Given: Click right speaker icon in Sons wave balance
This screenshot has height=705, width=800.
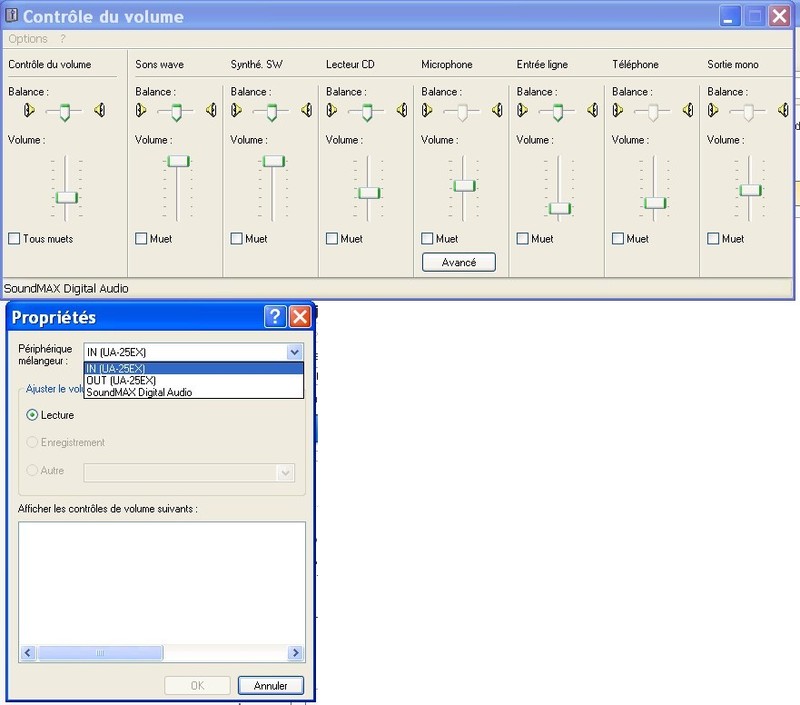Looking at the screenshot, I should tap(210, 110).
